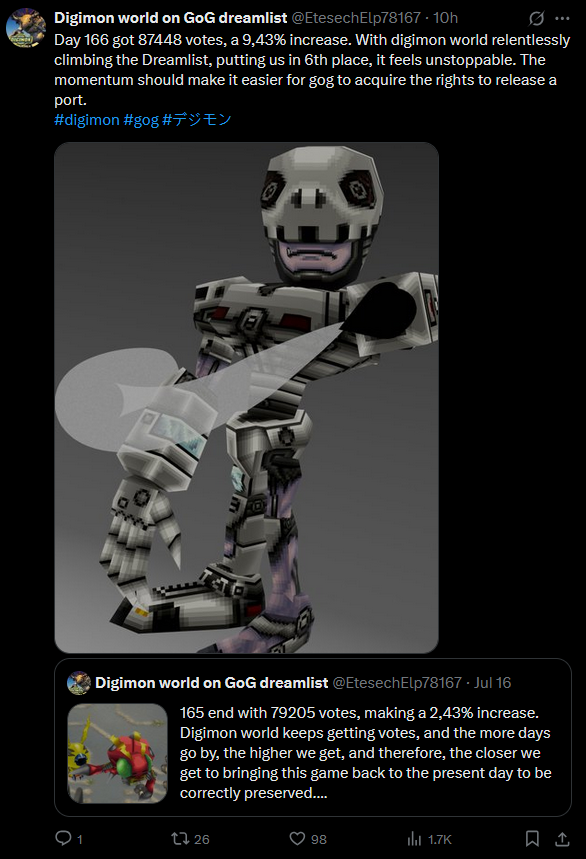Expand the three-dot more options menu
This screenshot has width=586, height=859.
pyautogui.click(x=562, y=18)
